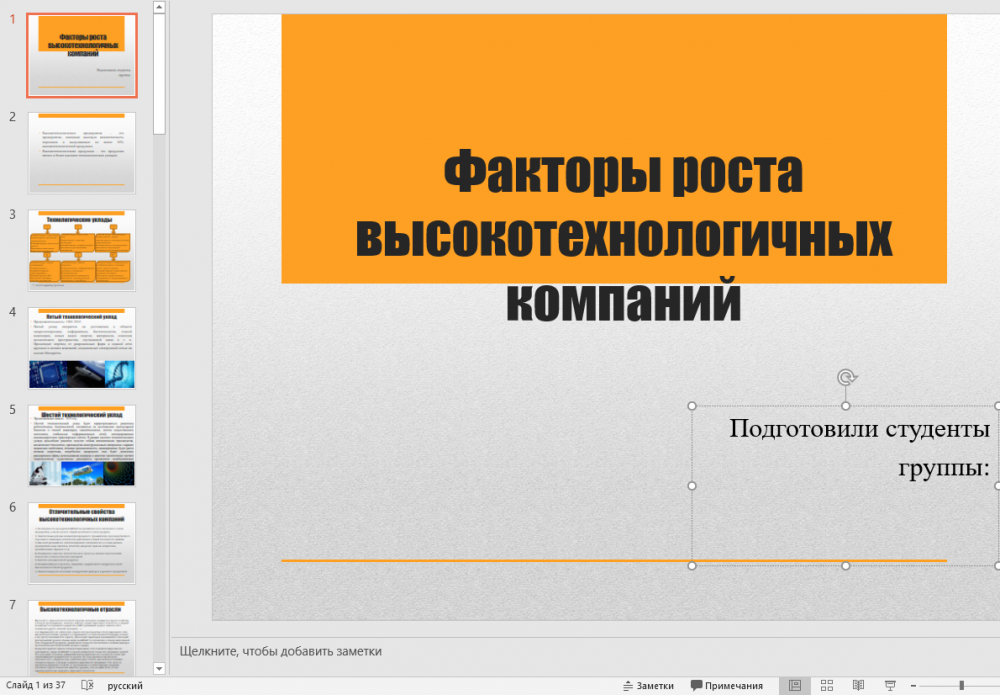The image size is (1000, 695).
Task: Open Normal view from status bar
Action: (795, 685)
